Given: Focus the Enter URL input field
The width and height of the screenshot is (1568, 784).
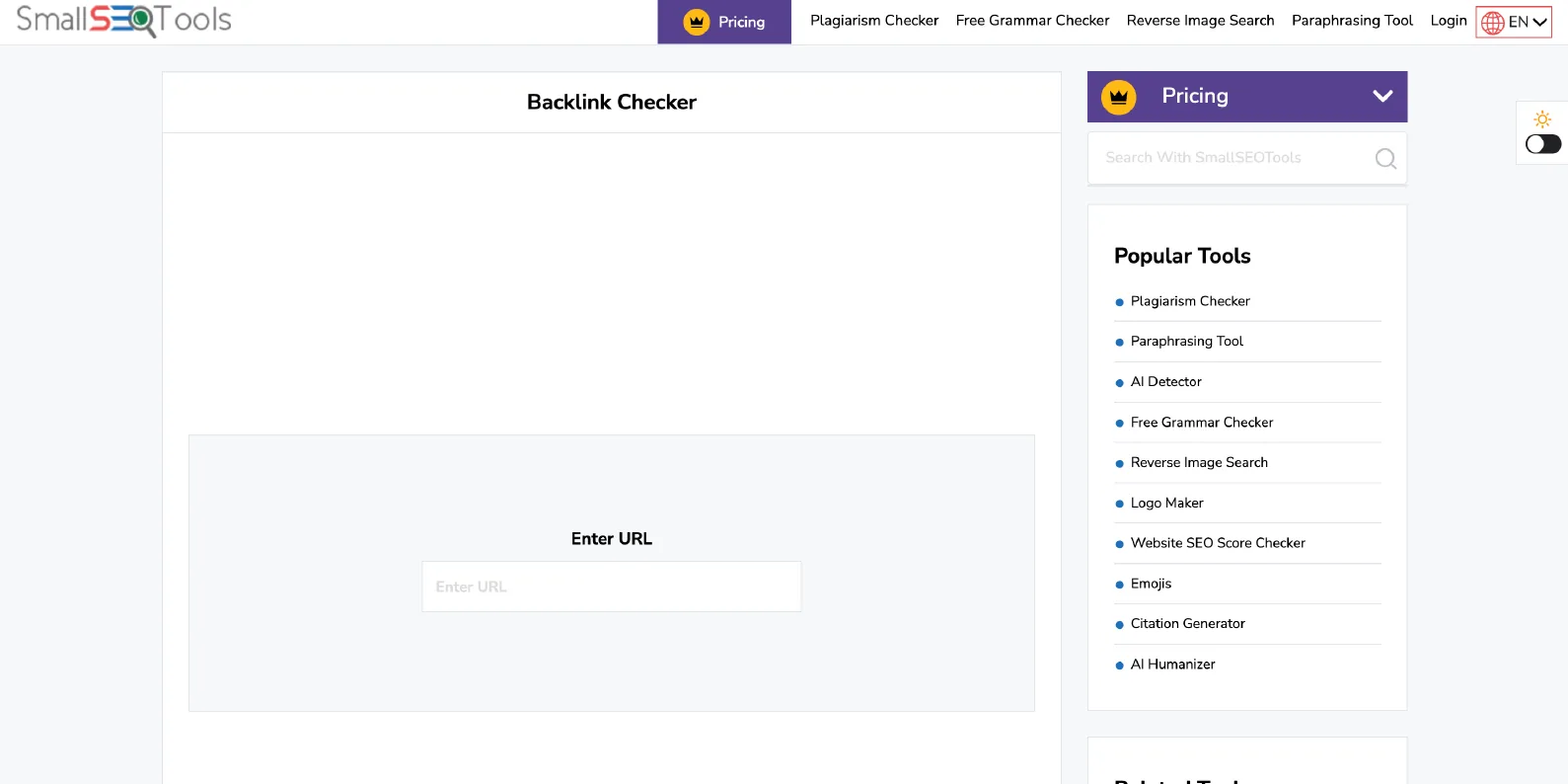Looking at the screenshot, I should point(612,587).
